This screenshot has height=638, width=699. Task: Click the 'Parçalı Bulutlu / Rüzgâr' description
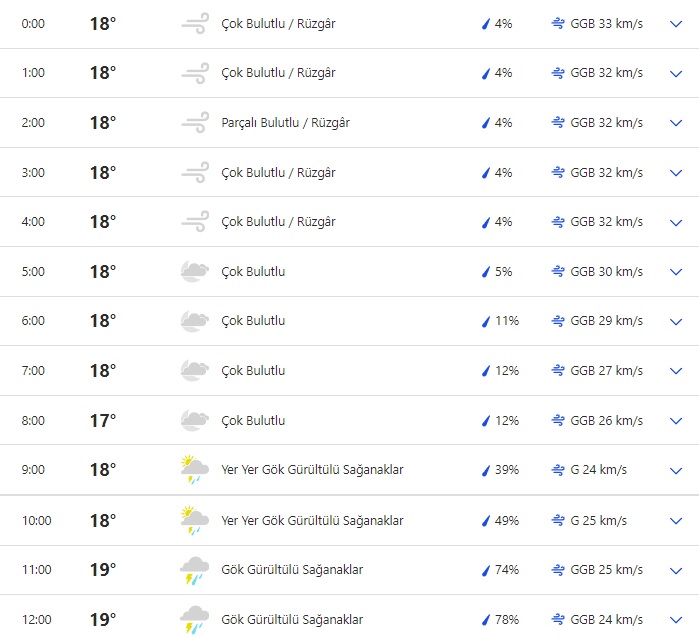click(x=285, y=123)
